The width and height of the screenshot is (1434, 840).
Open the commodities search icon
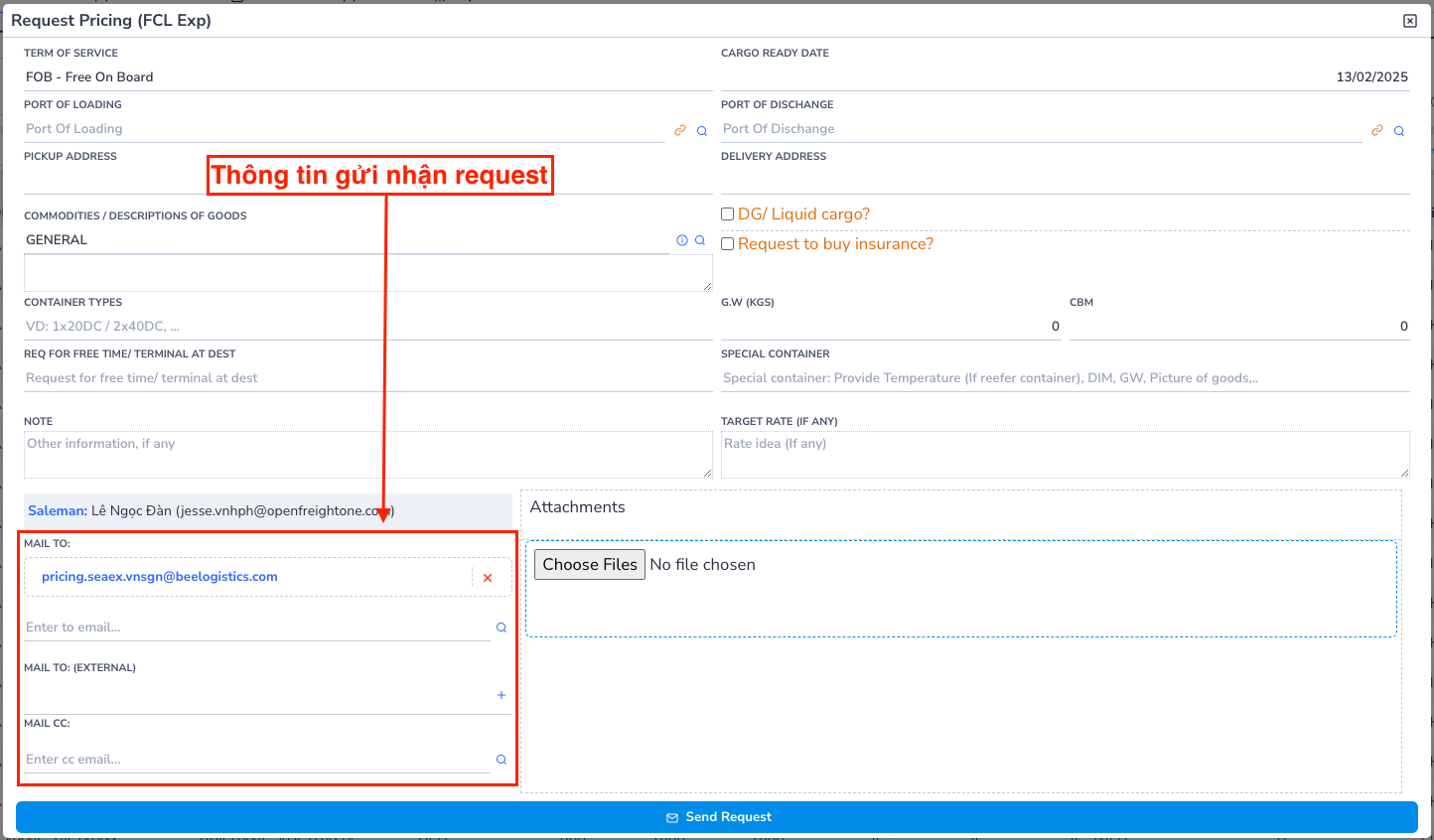(x=701, y=239)
